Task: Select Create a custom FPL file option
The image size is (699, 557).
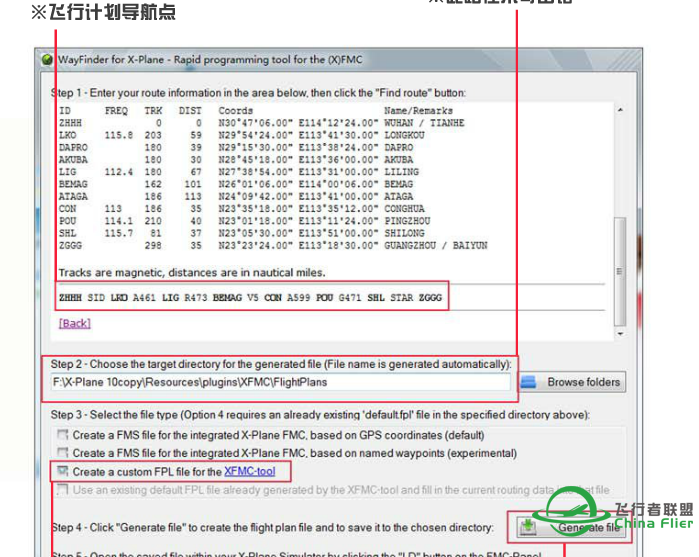Action: point(62,471)
